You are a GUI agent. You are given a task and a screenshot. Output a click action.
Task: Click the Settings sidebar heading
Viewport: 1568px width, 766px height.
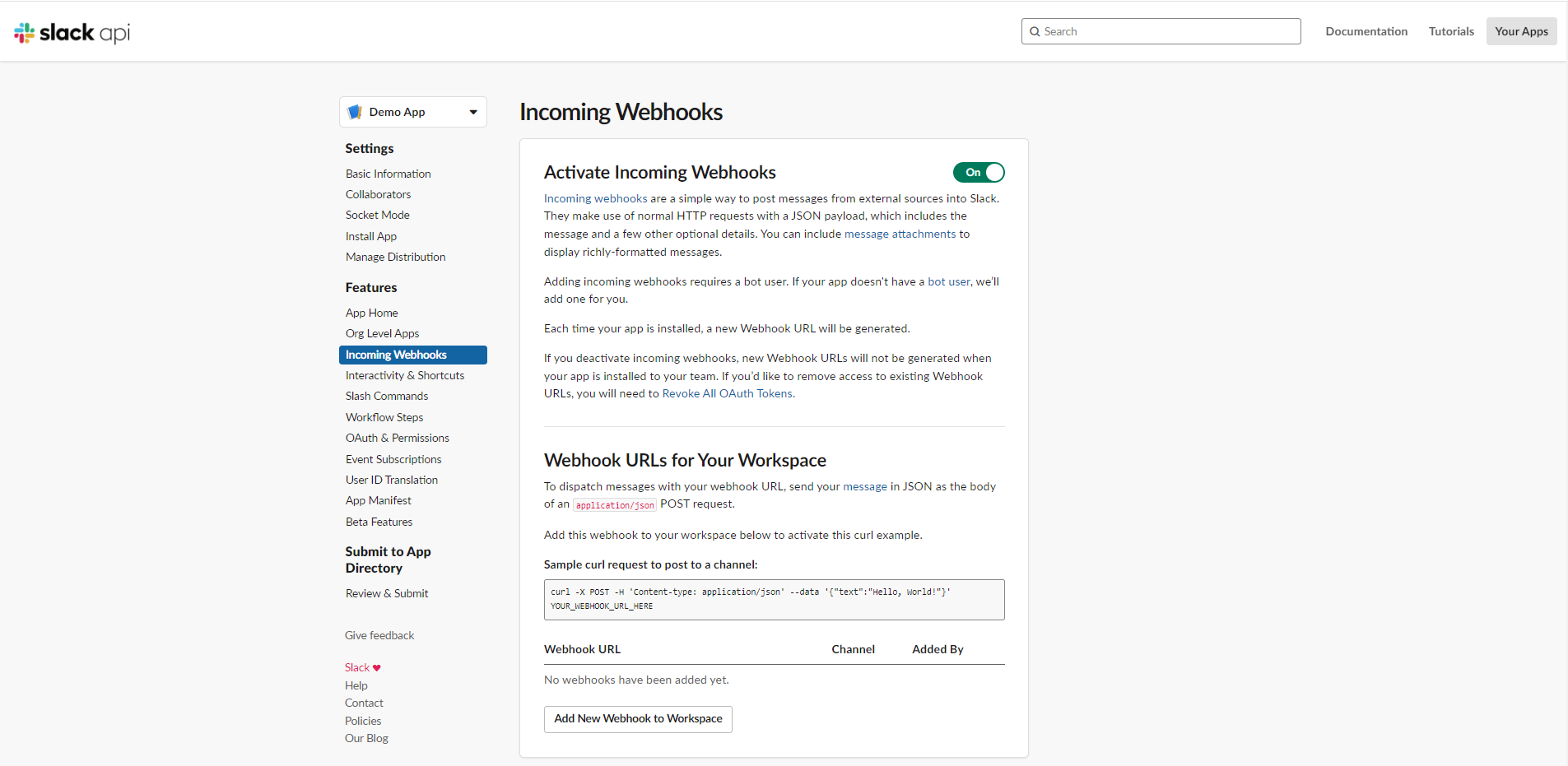click(x=370, y=148)
